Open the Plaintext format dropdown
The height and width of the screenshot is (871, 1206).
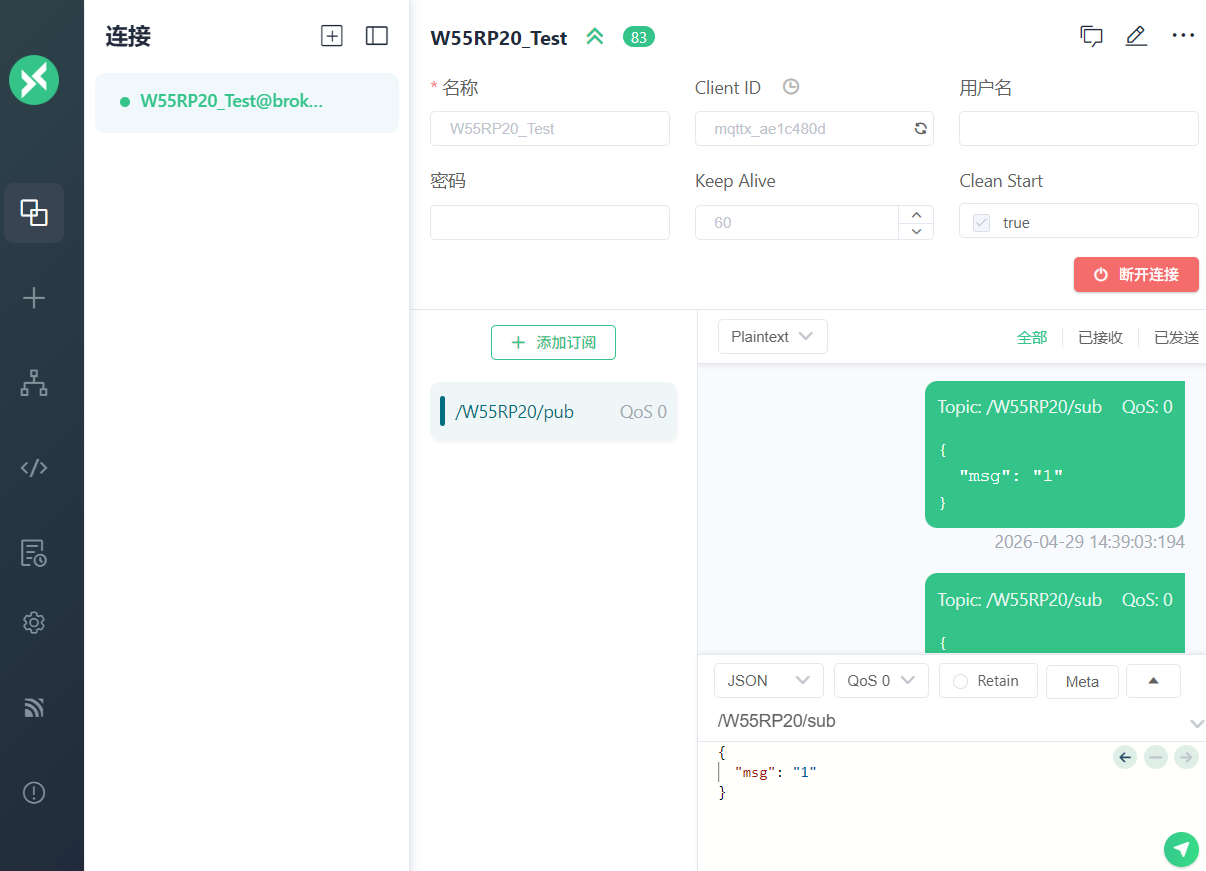tap(773, 337)
